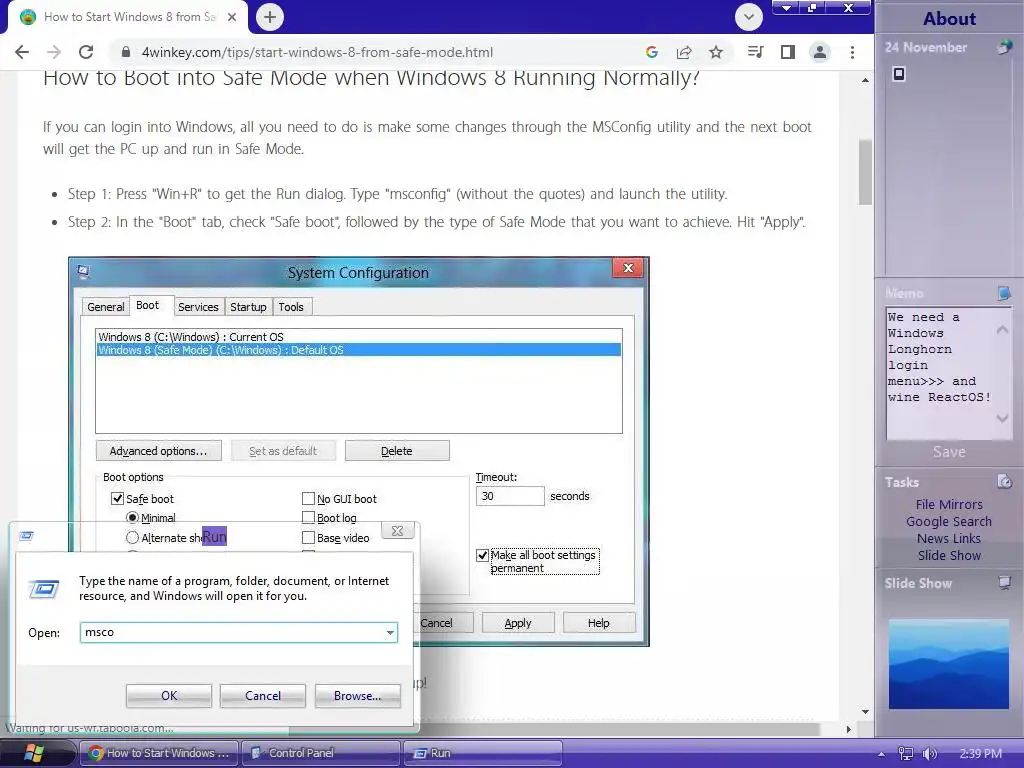Screen dimensions: 1024x768
Task: Click the Timeout seconds field
Action: coord(510,496)
